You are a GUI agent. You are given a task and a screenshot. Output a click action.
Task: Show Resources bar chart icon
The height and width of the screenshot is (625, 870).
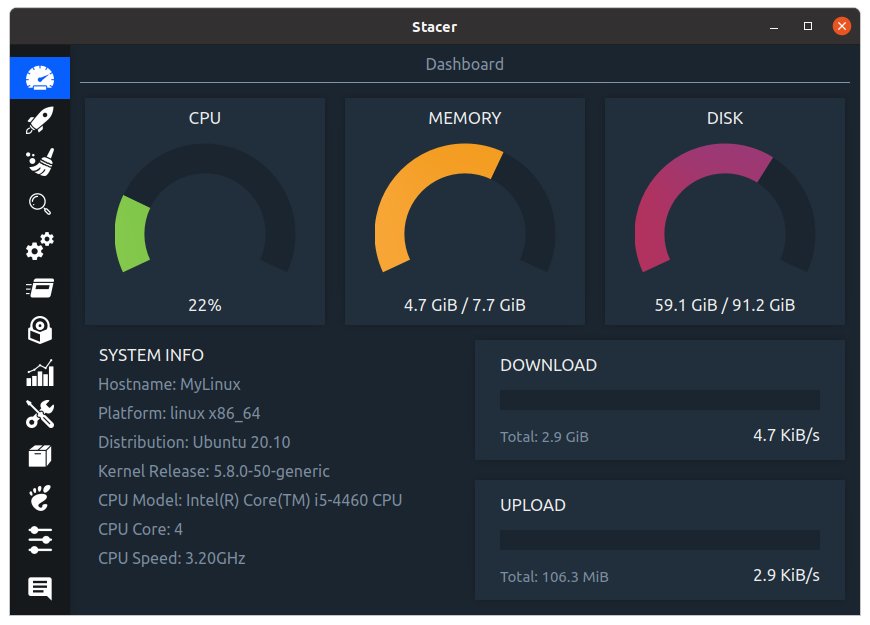coord(40,373)
